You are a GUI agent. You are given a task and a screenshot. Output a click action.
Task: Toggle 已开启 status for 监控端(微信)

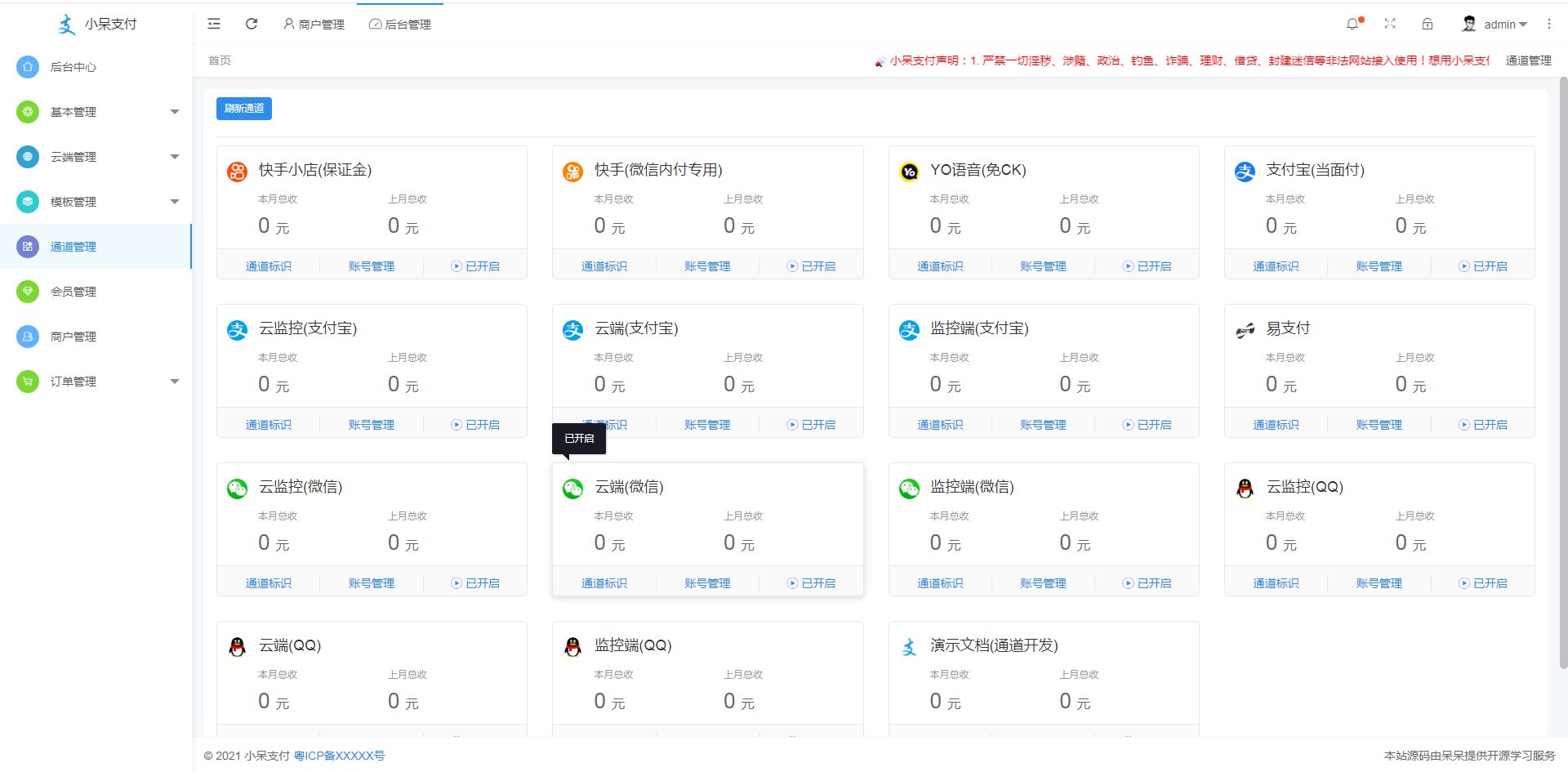click(x=1147, y=583)
